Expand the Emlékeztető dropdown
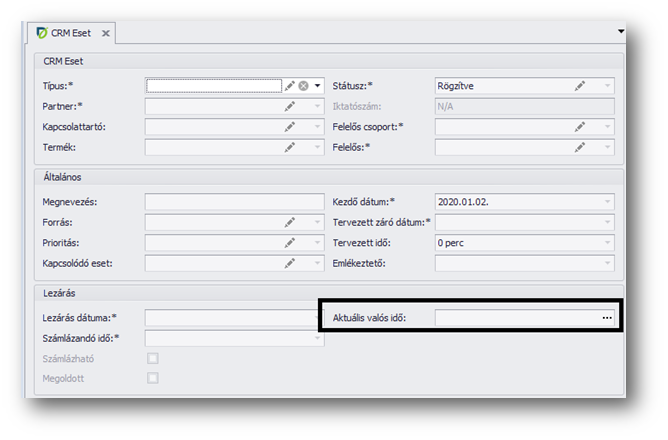The height and width of the screenshot is (440, 668). tap(607, 263)
